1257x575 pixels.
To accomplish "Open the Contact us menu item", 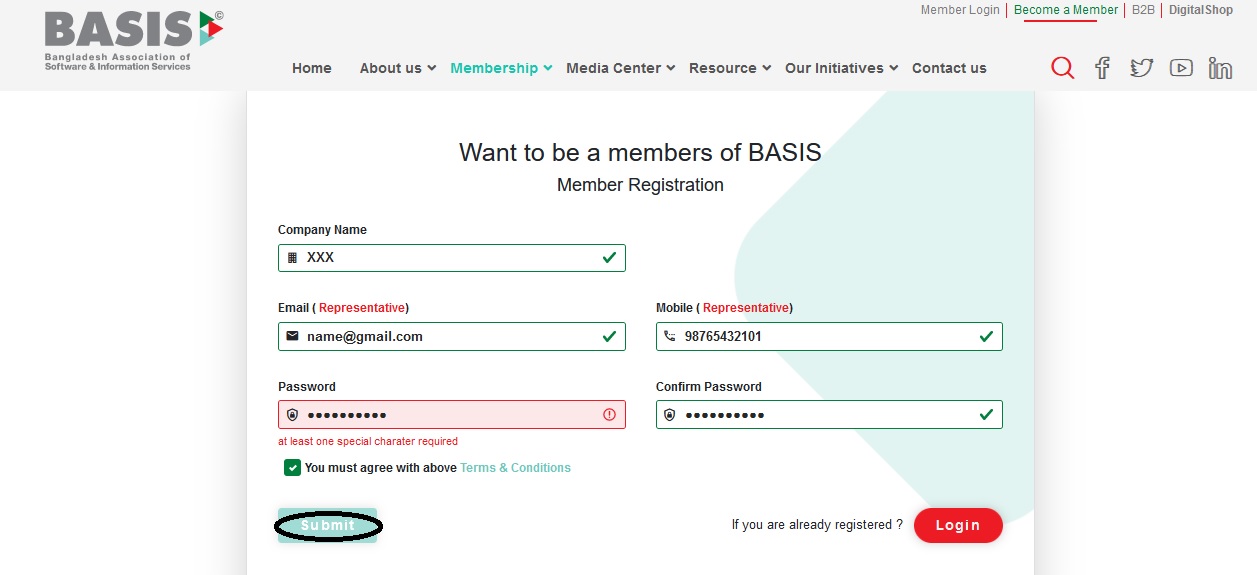I will point(949,68).
